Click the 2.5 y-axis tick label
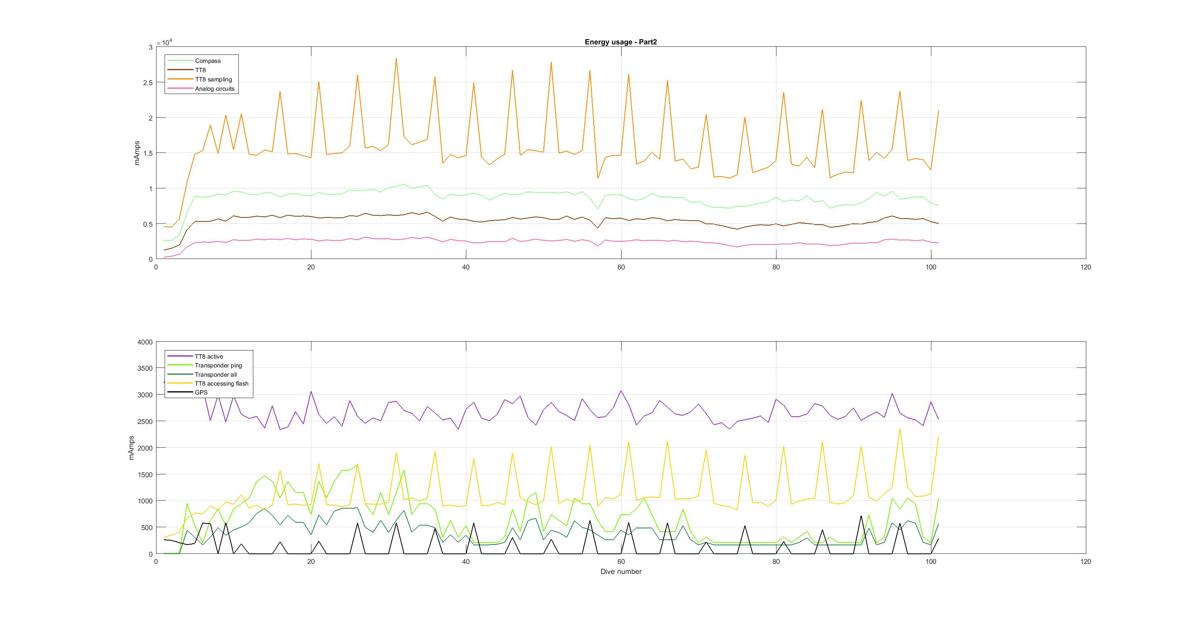The height and width of the screenshot is (622, 1200). click(148, 83)
